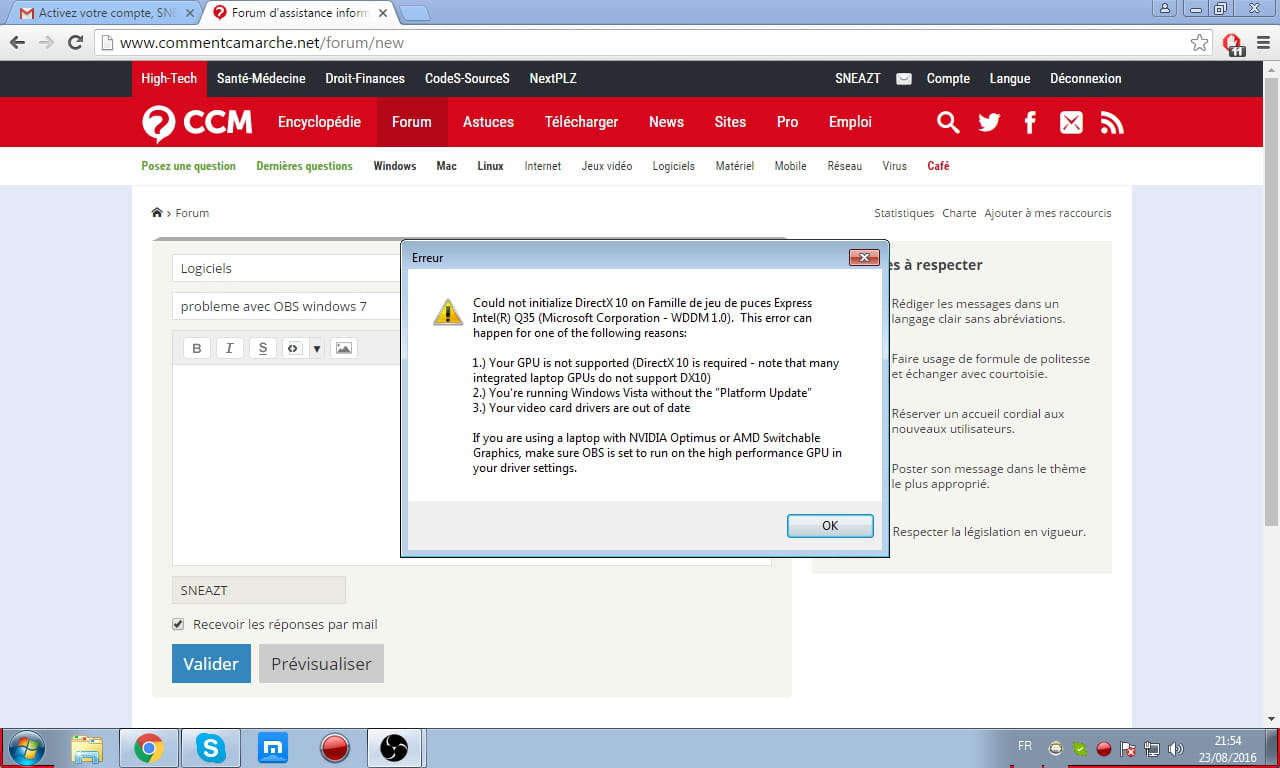Click the Chrome profile person icon
This screenshot has width=1280, height=768.
1165,8
